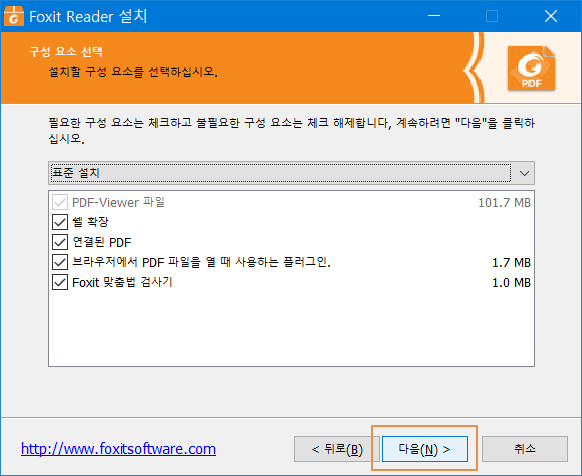
Task: Close the Foxit Reader setup window
Action: click(551, 16)
